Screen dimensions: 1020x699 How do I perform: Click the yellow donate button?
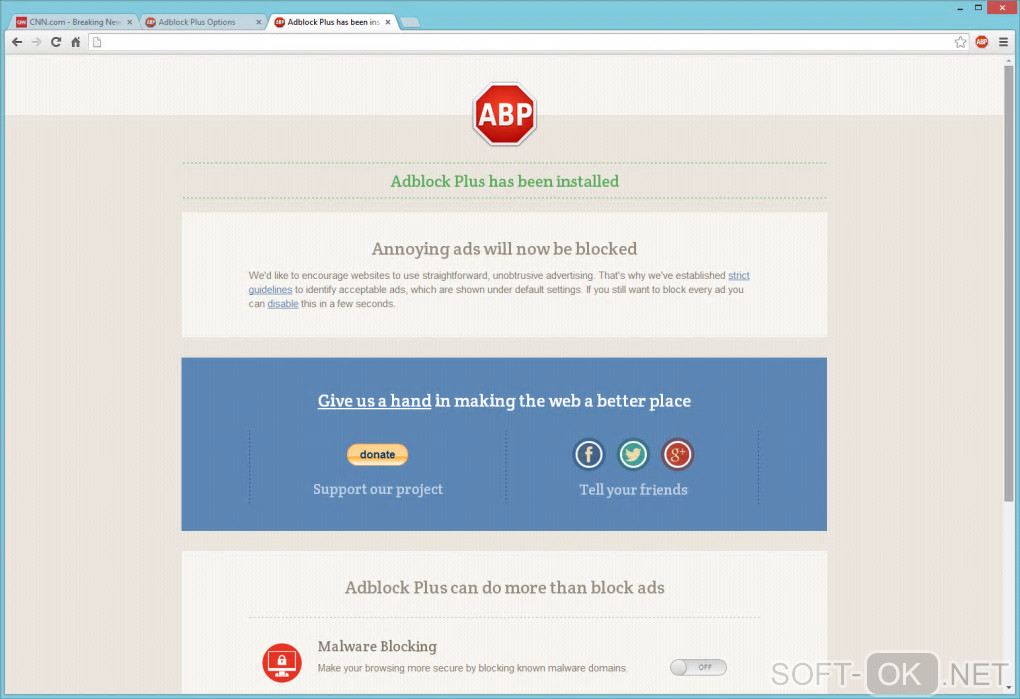coord(377,455)
